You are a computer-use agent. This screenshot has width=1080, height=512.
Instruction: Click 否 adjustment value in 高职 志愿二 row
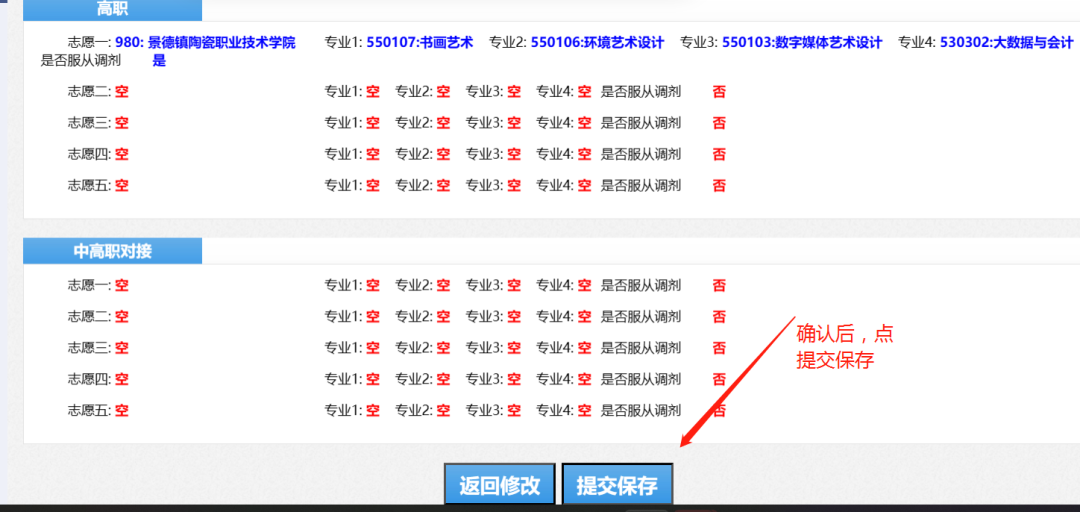719,92
